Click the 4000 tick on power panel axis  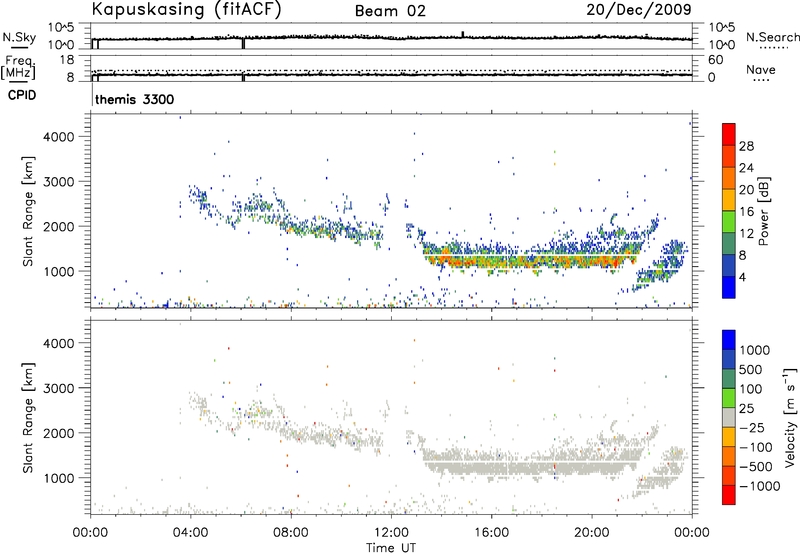pyautogui.click(x=59, y=137)
